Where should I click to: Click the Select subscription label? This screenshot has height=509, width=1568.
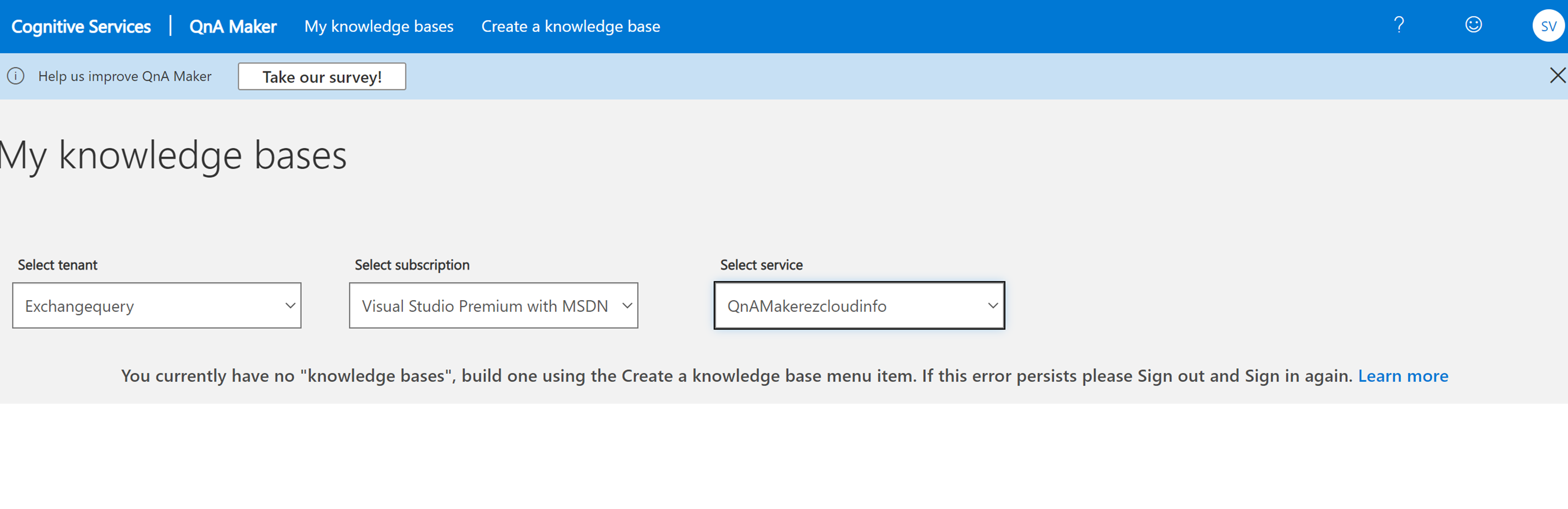pyautogui.click(x=412, y=265)
